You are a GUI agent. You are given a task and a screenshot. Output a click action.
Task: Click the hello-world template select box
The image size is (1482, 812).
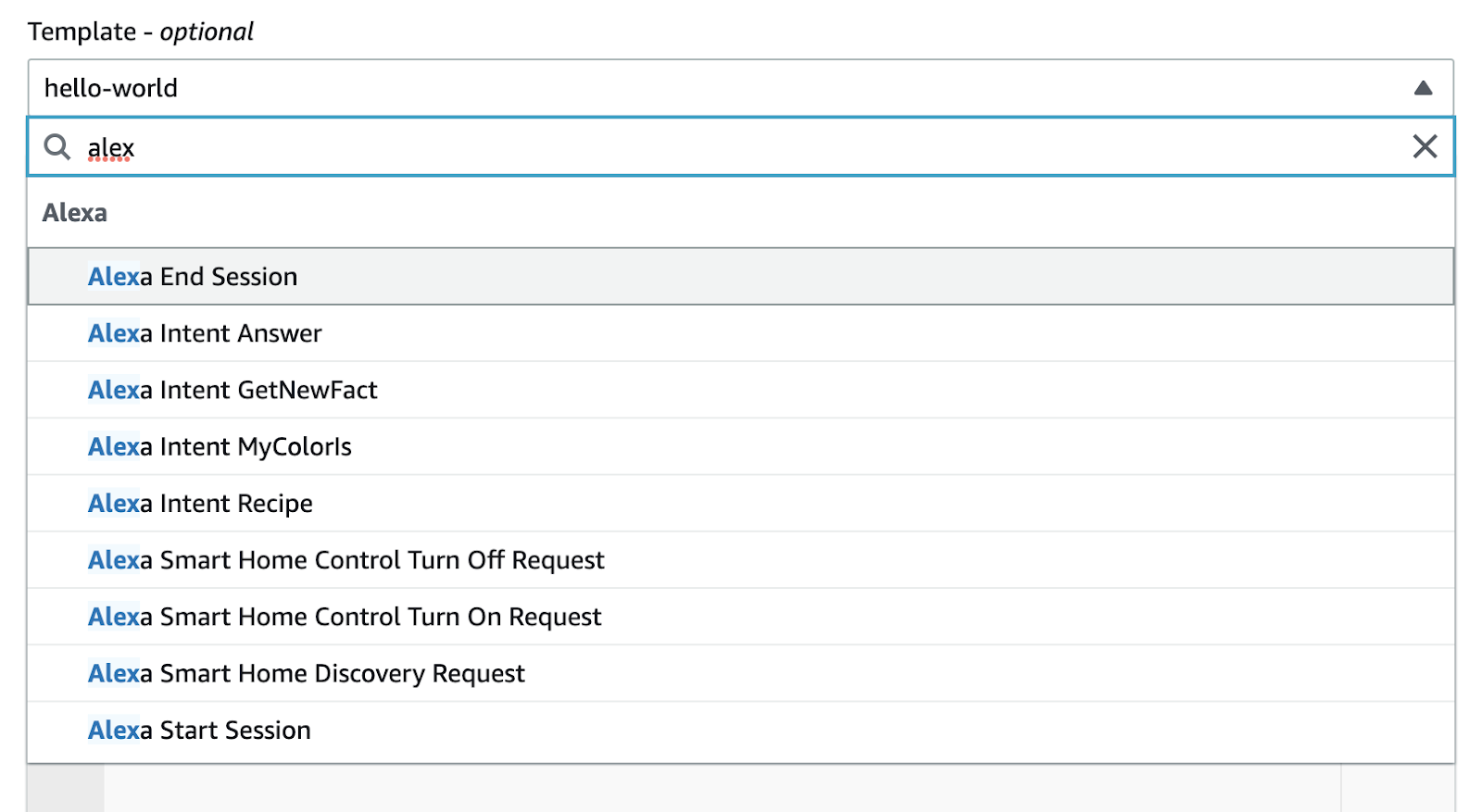pyautogui.click(x=741, y=88)
